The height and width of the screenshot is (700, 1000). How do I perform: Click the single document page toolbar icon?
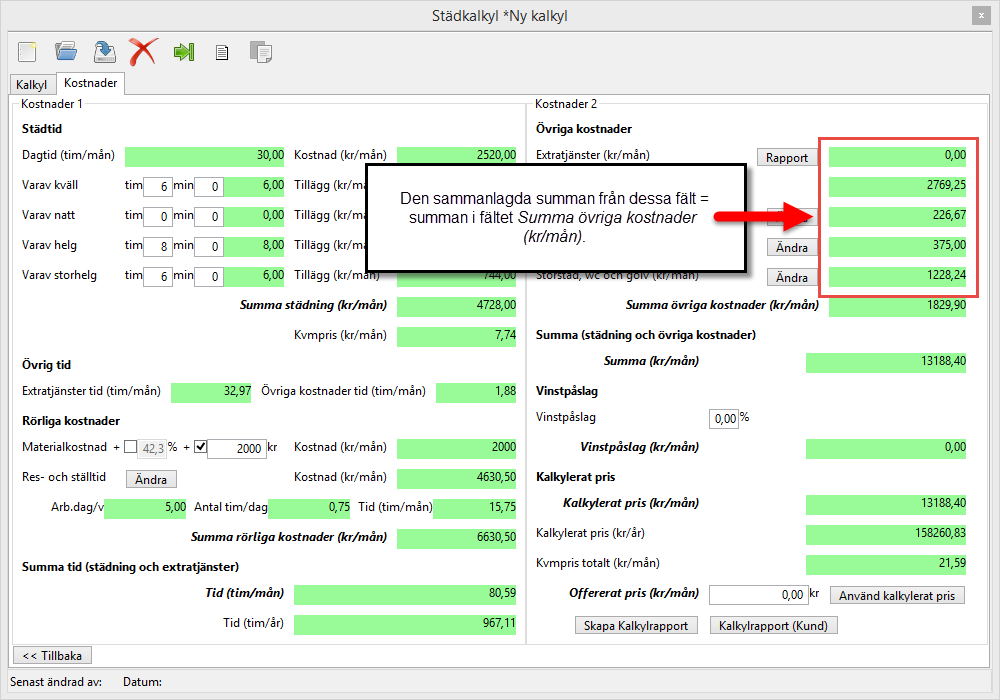point(222,53)
